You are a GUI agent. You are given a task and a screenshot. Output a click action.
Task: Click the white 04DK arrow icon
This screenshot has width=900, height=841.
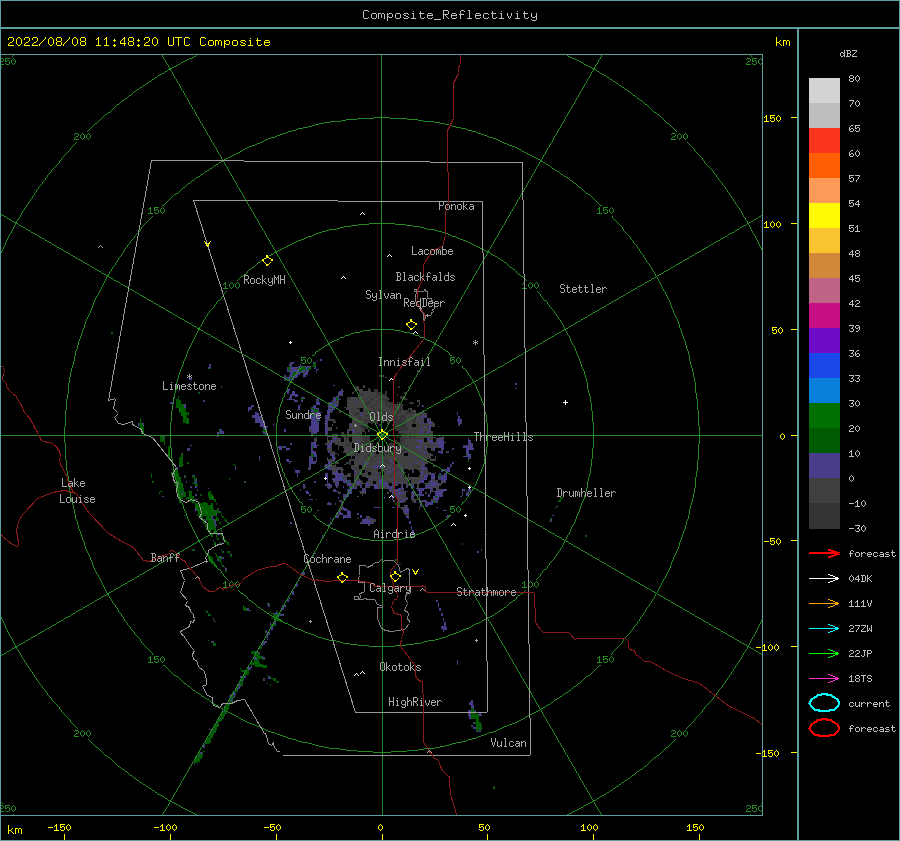point(824,578)
